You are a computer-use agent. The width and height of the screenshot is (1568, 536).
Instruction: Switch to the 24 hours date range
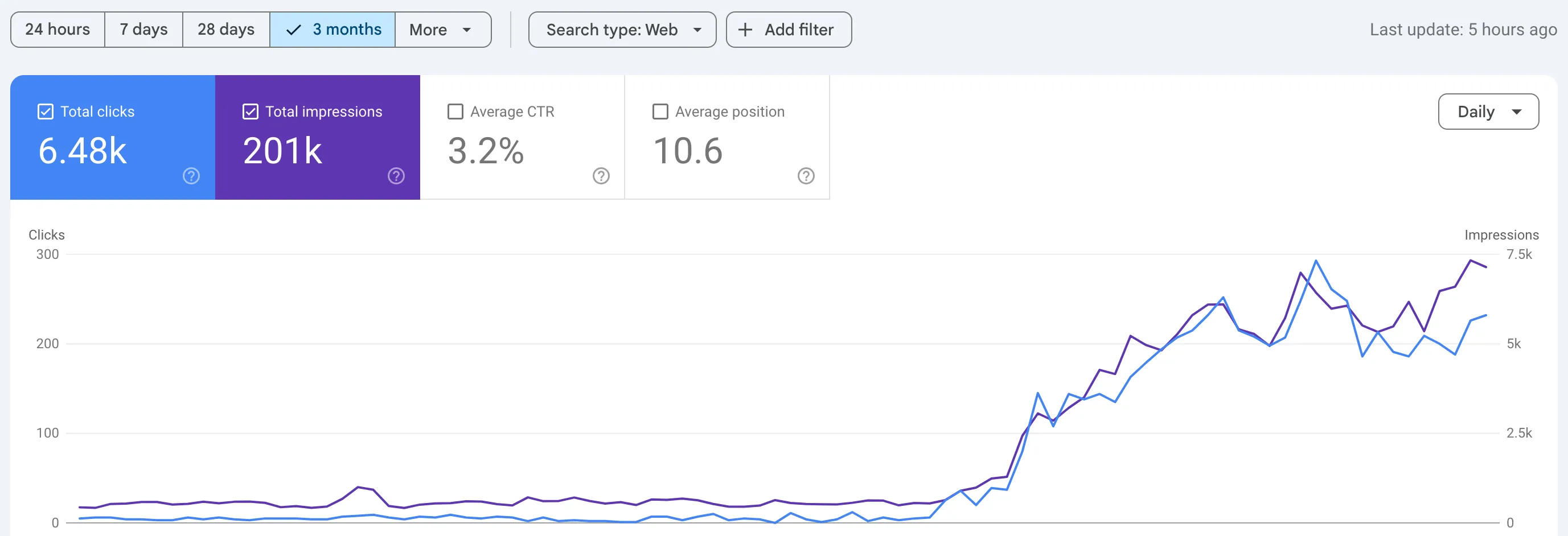click(x=57, y=29)
